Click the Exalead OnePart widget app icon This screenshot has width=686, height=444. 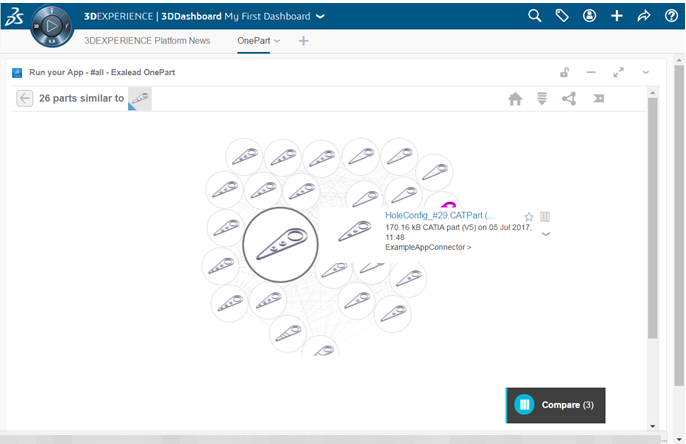[x=17, y=73]
